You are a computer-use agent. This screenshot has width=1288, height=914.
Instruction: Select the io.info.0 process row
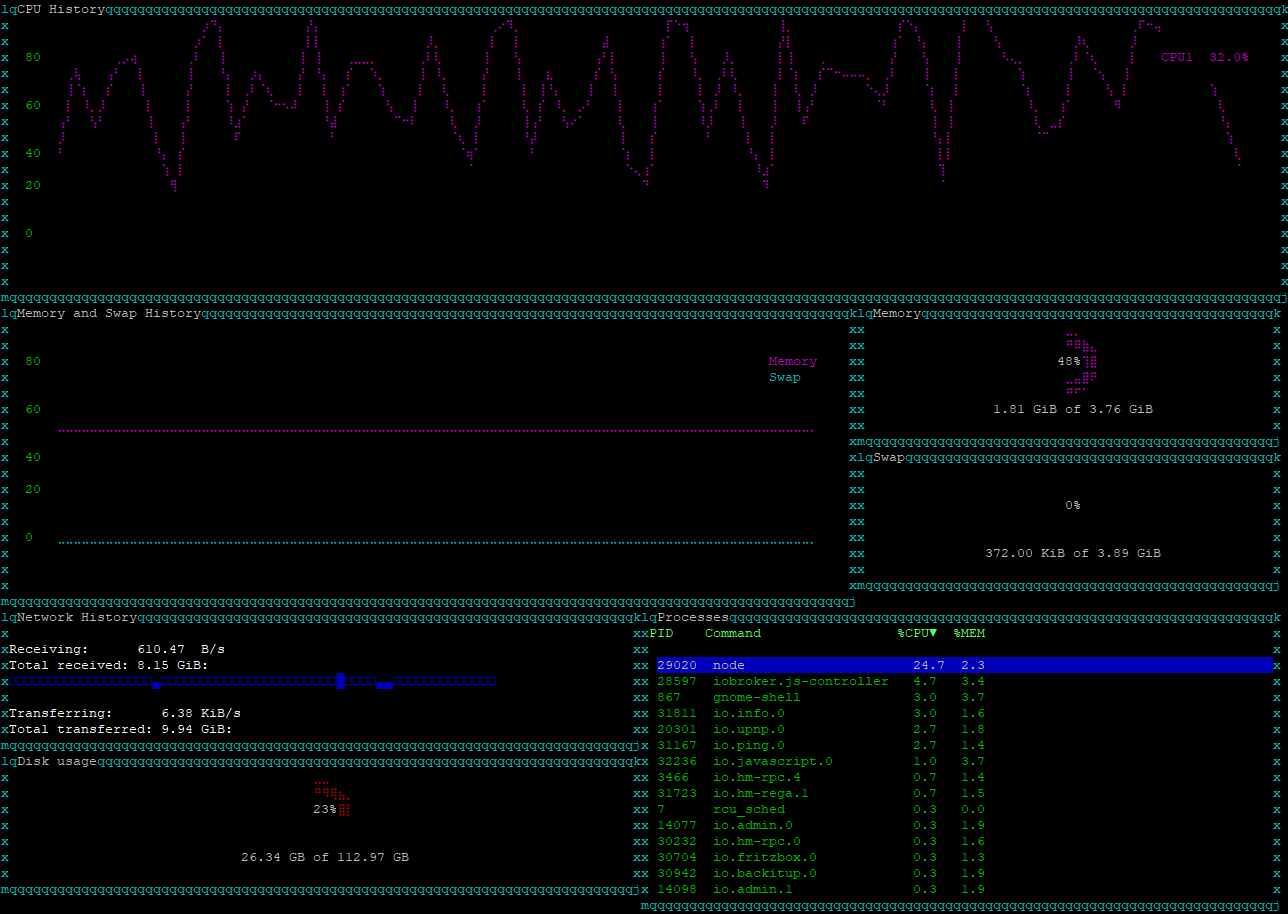coord(965,713)
